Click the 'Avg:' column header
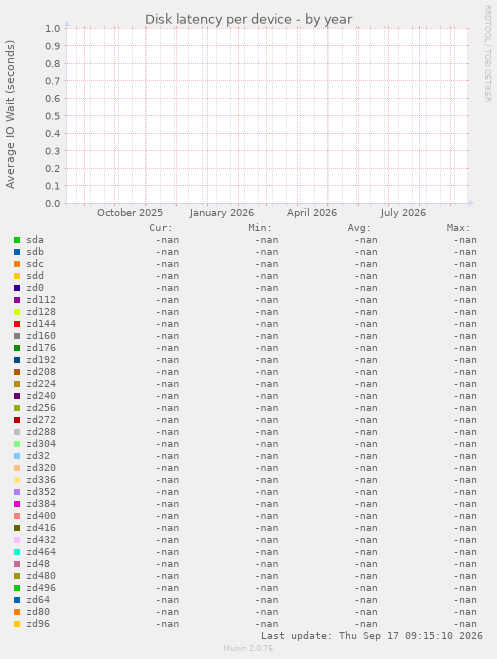 (x=359, y=228)
